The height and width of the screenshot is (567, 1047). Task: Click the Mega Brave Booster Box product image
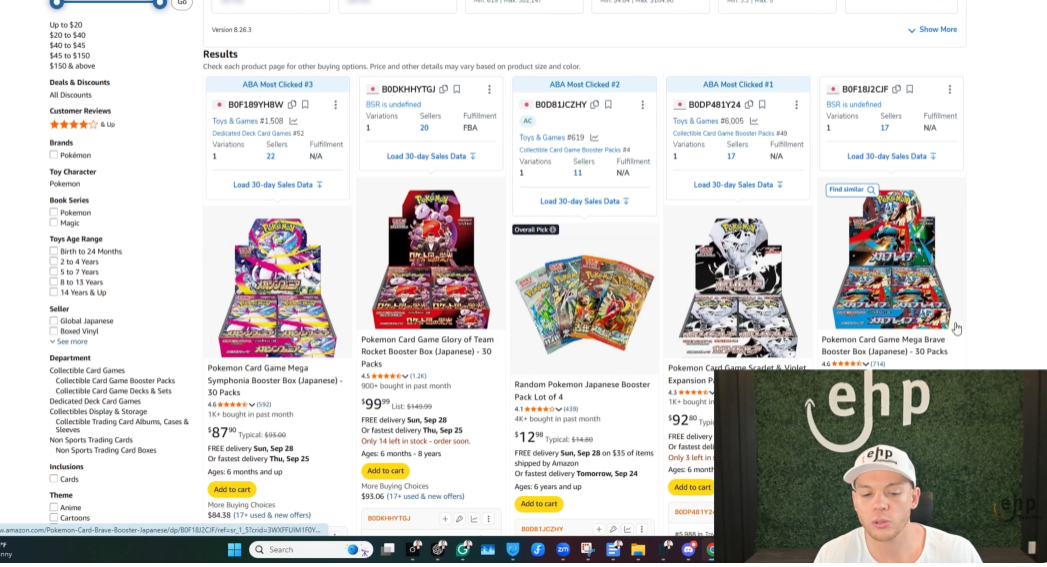[x=891, y=258]
